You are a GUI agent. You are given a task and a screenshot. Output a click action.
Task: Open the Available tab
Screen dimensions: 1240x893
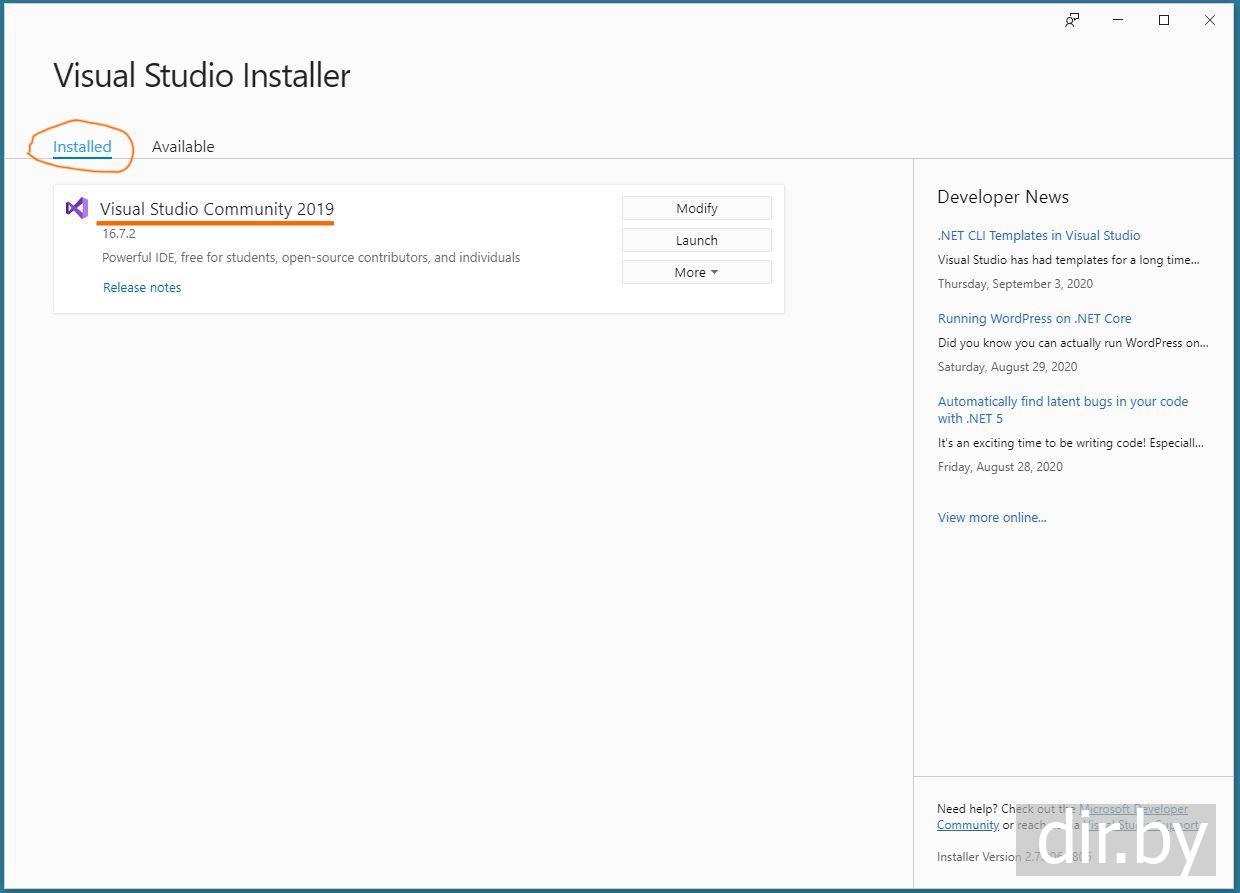click(x=183, y=146)
